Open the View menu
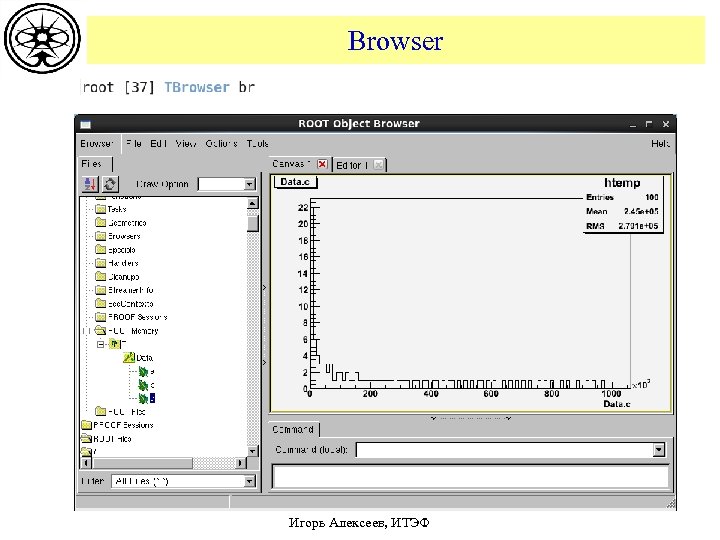This screenshot has height=540, width=720. tap(186, 144)
